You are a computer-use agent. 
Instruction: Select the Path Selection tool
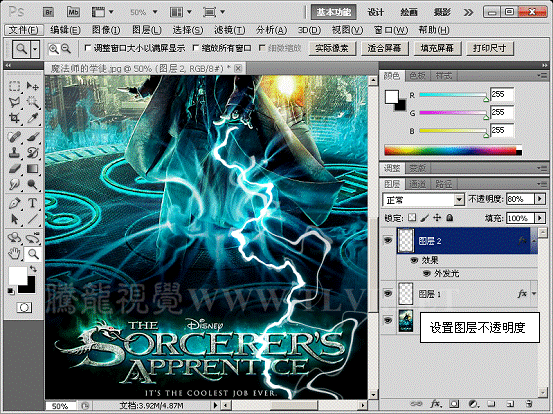point(14,219)
